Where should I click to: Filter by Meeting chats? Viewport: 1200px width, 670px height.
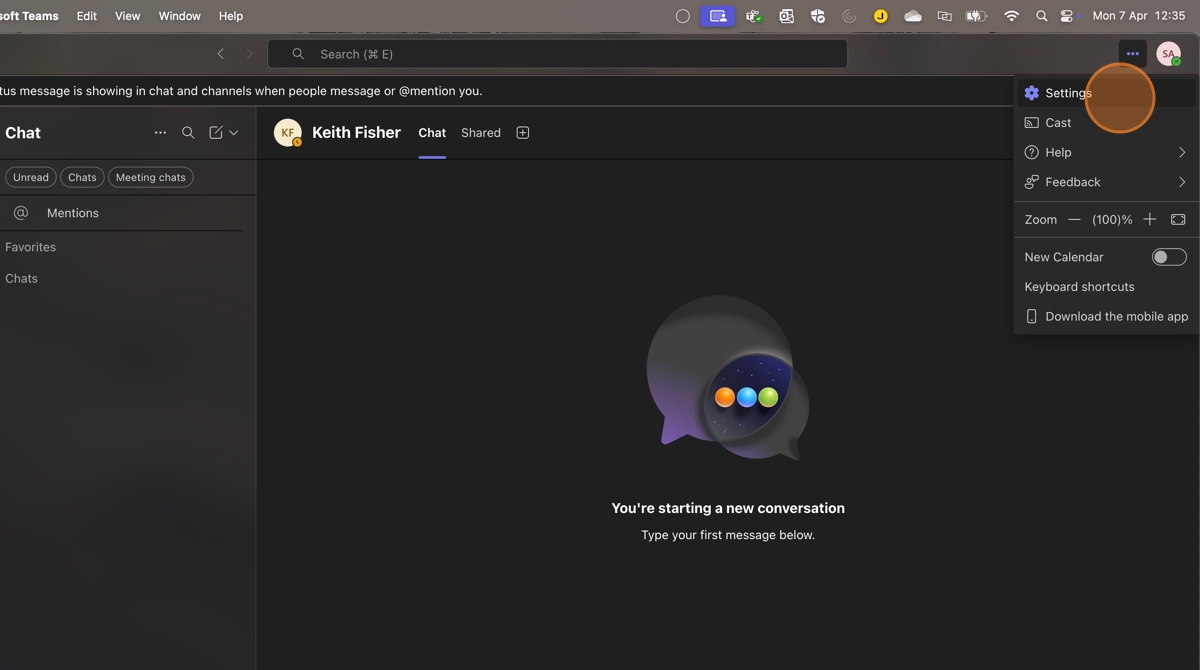pos(151,177)
